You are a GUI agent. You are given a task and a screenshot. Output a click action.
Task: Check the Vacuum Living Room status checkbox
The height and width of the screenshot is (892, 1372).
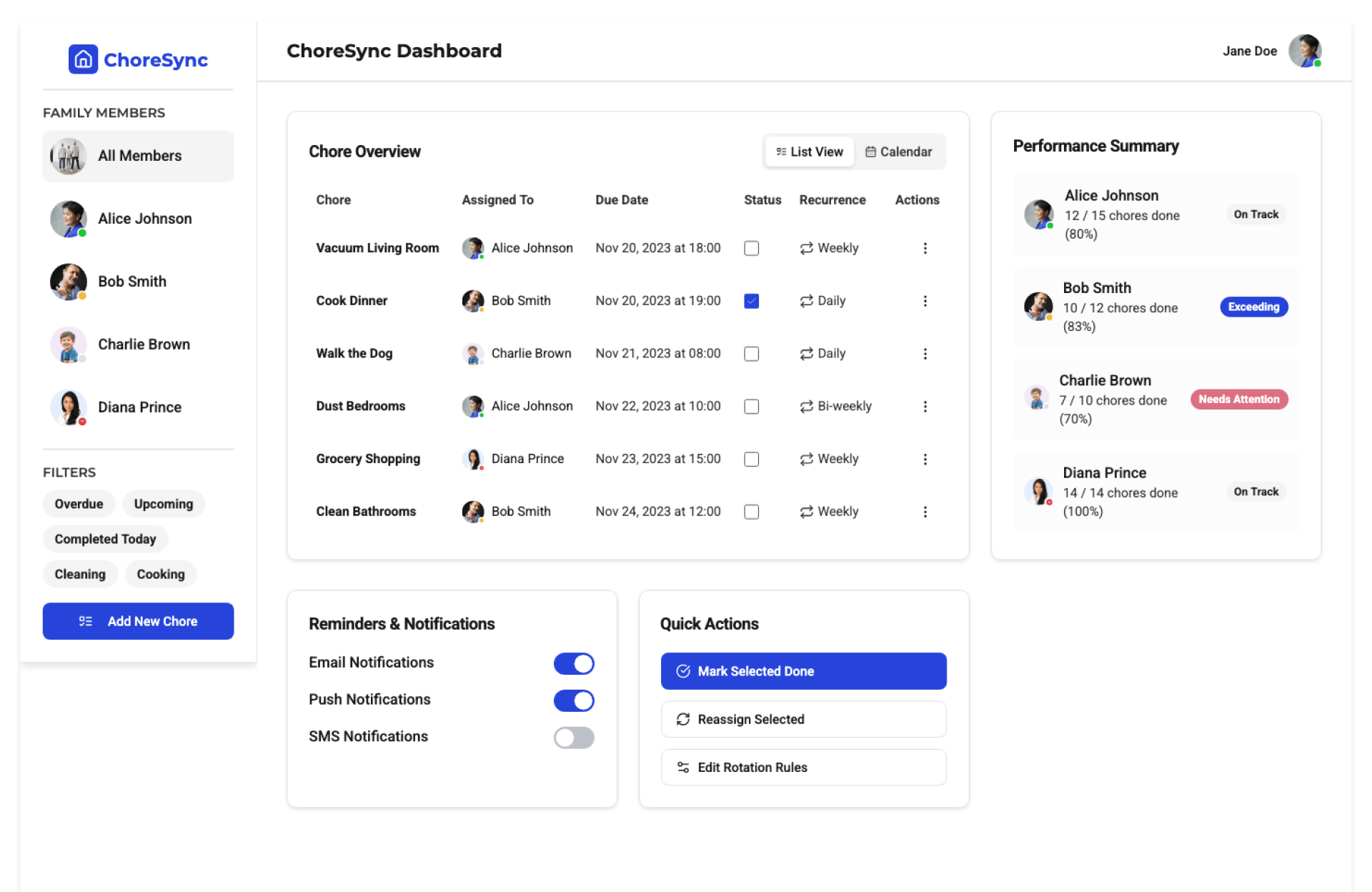[x=751, y=248]
